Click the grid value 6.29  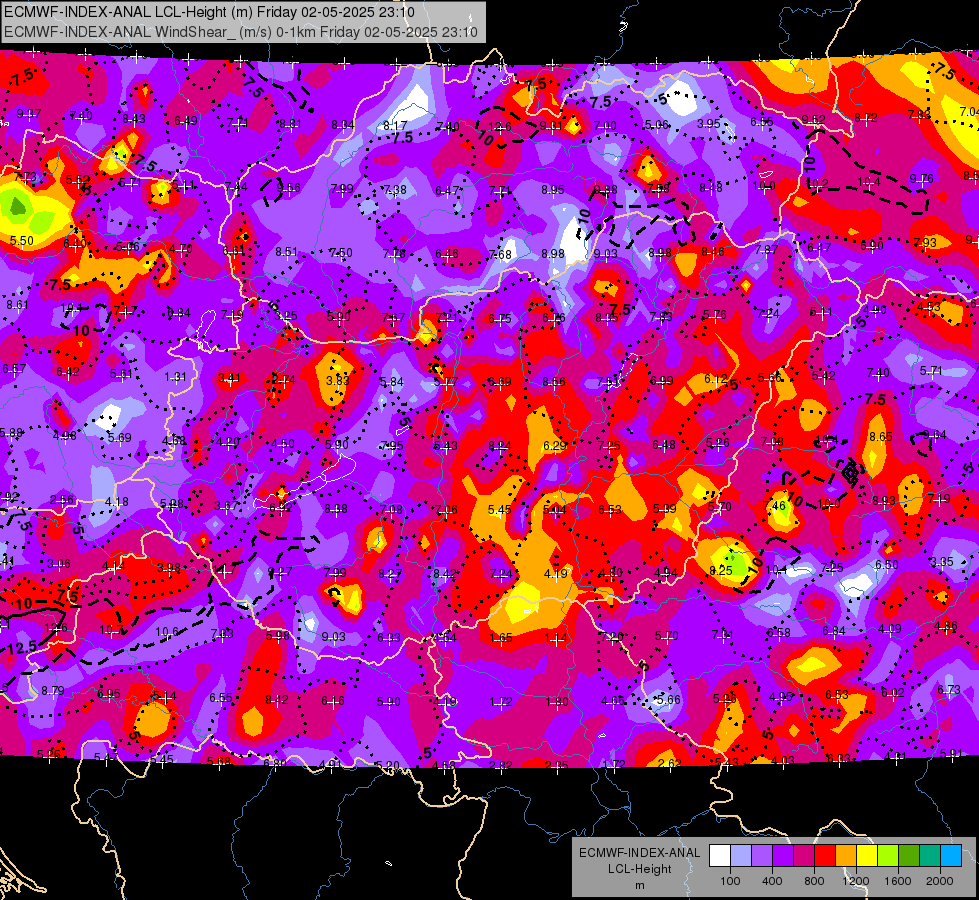pyautogui.click(x=554, y=445)
